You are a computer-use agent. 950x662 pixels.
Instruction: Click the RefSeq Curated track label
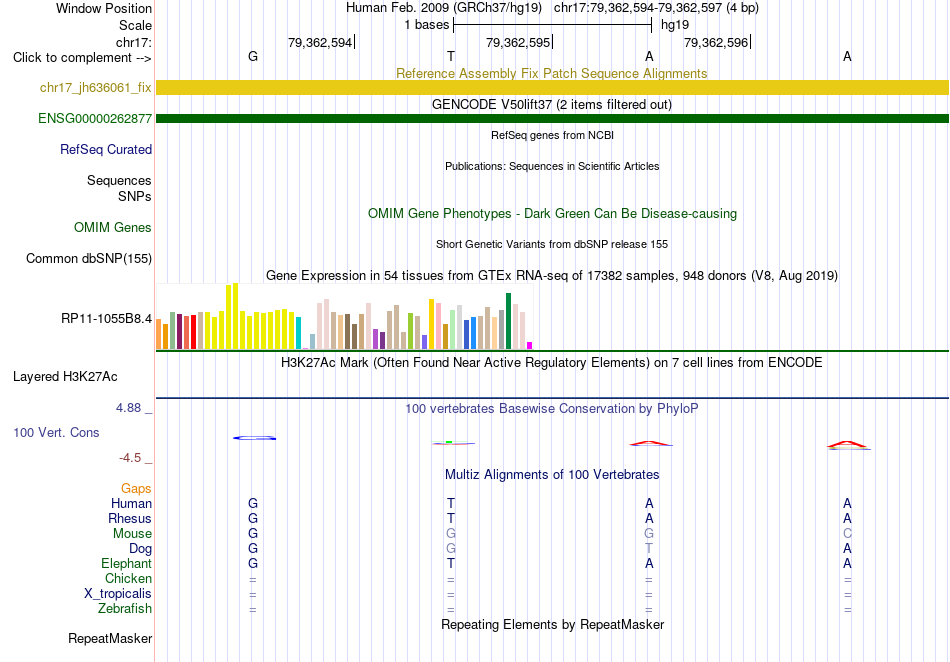pyautogui.click(x=106, y=149)
